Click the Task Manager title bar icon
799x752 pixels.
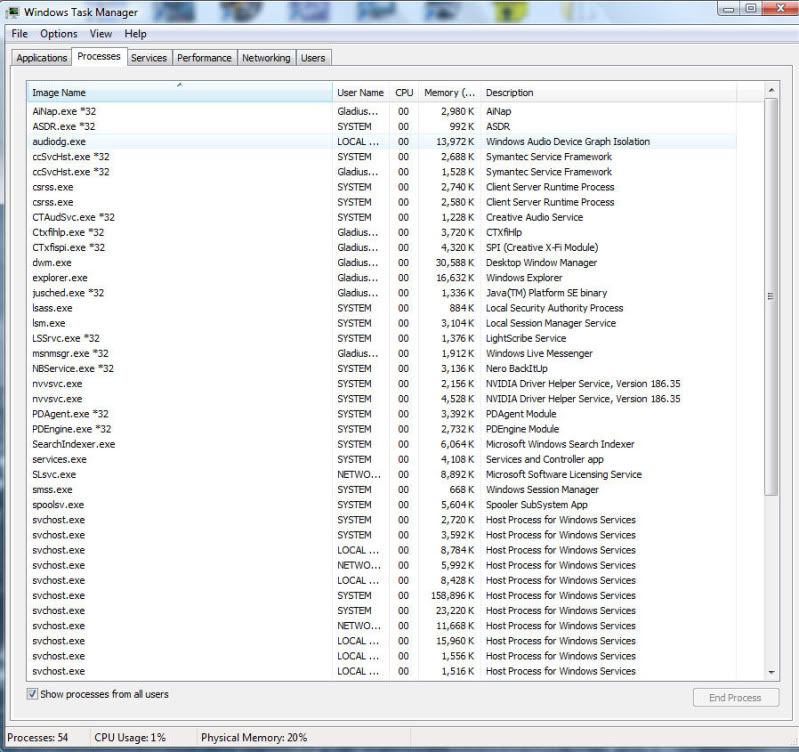point(13,12)
